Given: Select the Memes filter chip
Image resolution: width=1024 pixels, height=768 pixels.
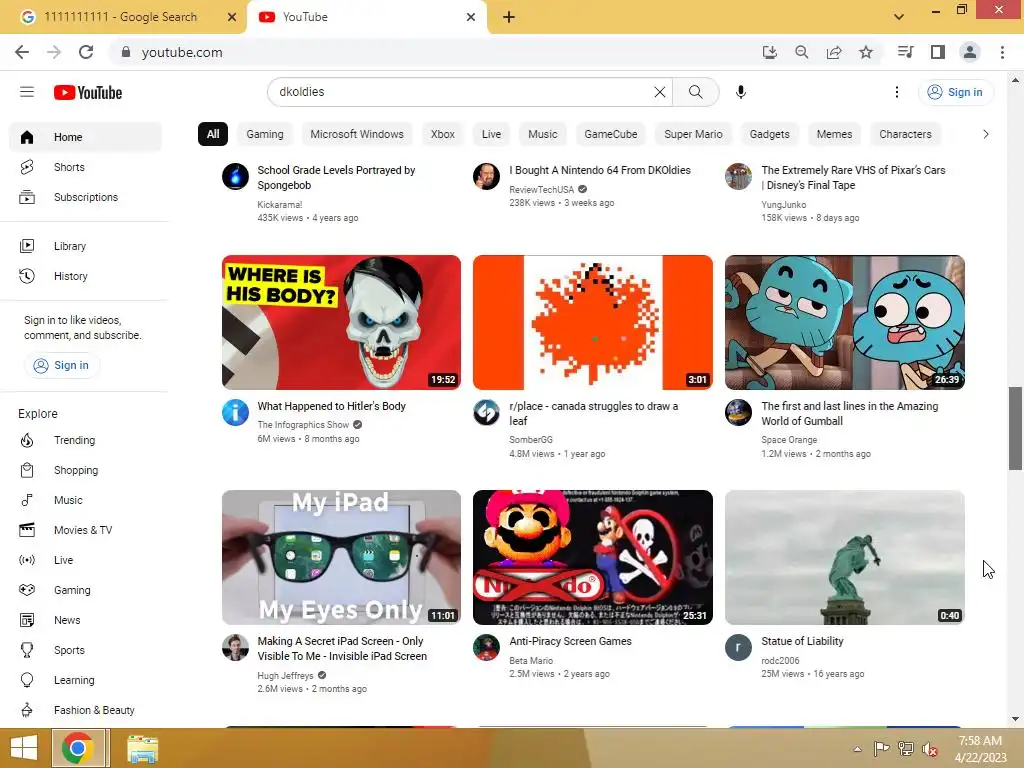Looking at the screenshot, I should tap(834, 134).
